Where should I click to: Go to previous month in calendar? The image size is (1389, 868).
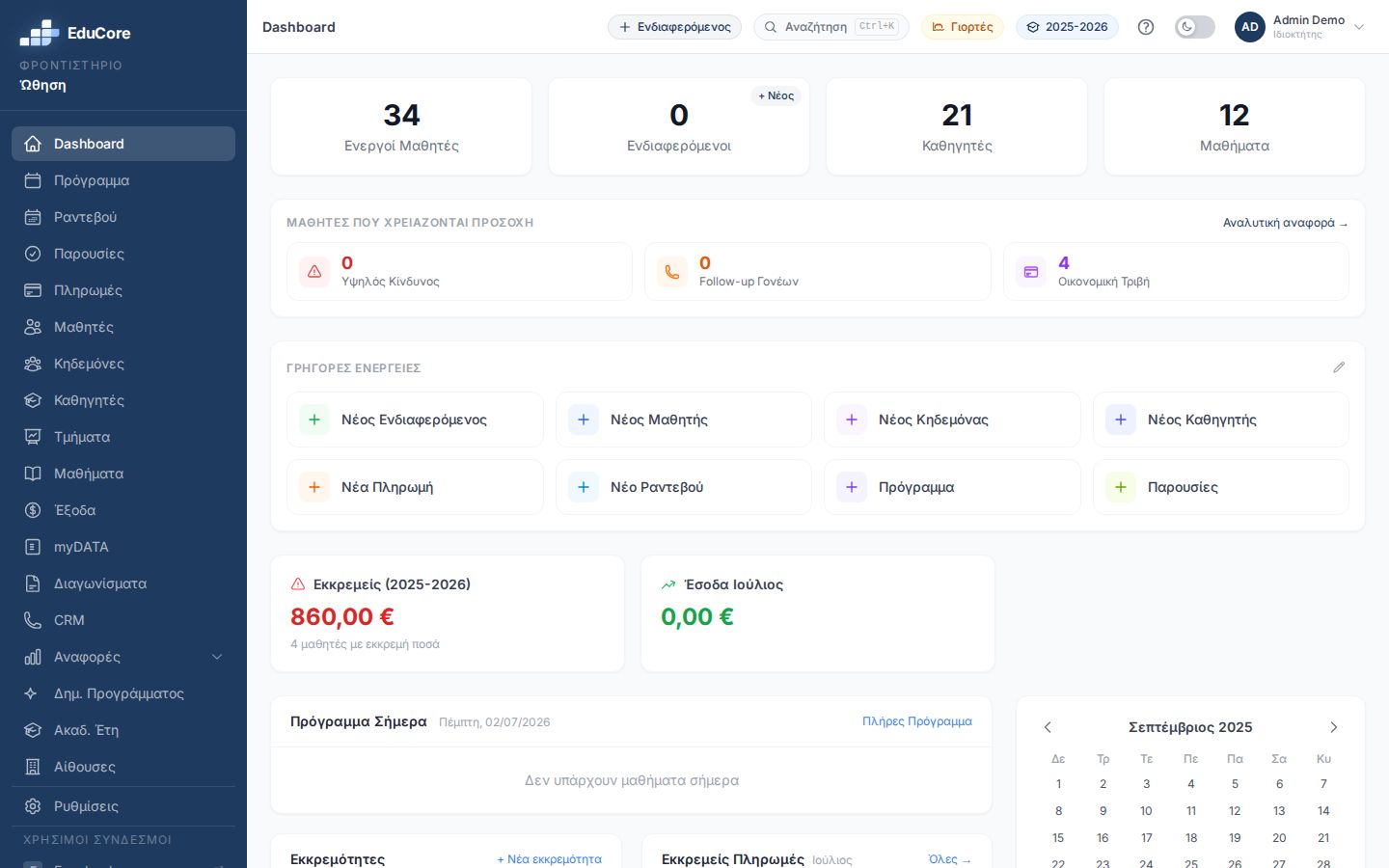pos(1048,727)
